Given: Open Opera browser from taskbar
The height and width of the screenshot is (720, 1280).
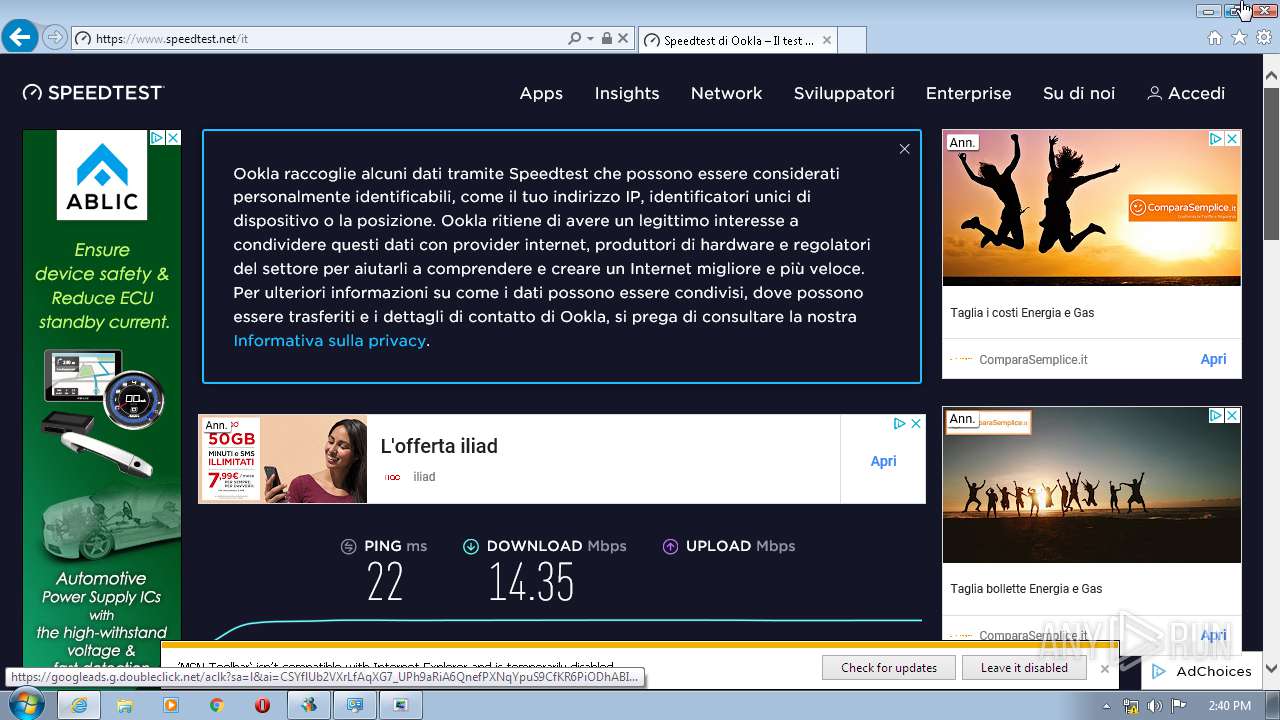Looking at the screenshot, I should pos(263,705).
